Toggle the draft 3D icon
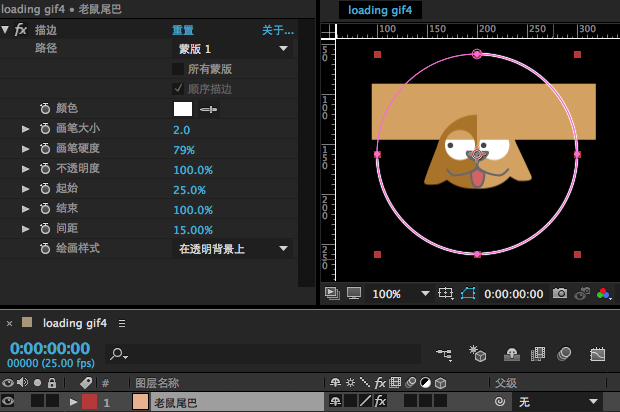 click(x=478, y=354)
